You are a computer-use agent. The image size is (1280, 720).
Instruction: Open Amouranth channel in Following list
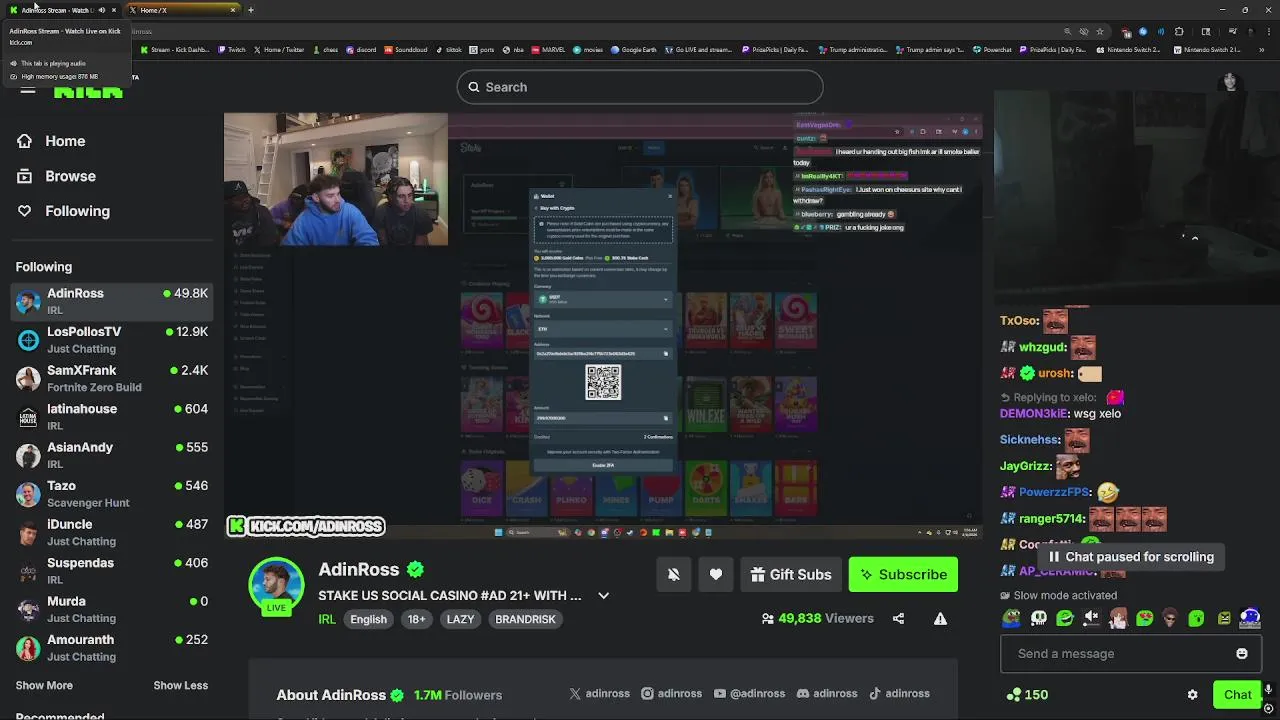click(x=112, y=647)
